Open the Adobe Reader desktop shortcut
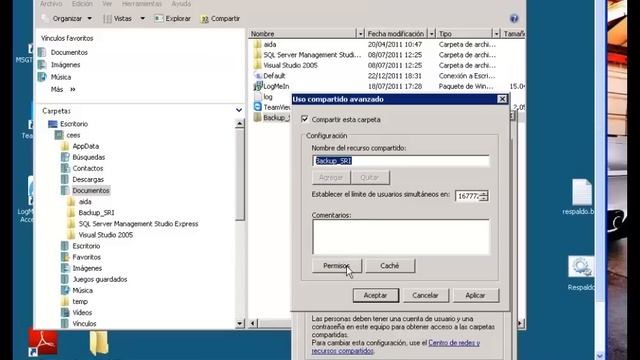640x360 pixels. (42, 342)
